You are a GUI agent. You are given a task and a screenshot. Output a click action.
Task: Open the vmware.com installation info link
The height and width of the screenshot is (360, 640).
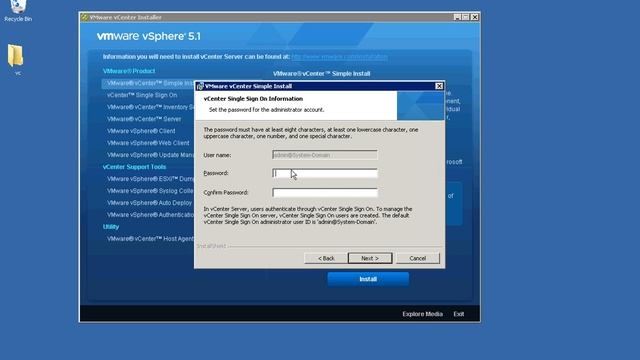click(339, 57)
